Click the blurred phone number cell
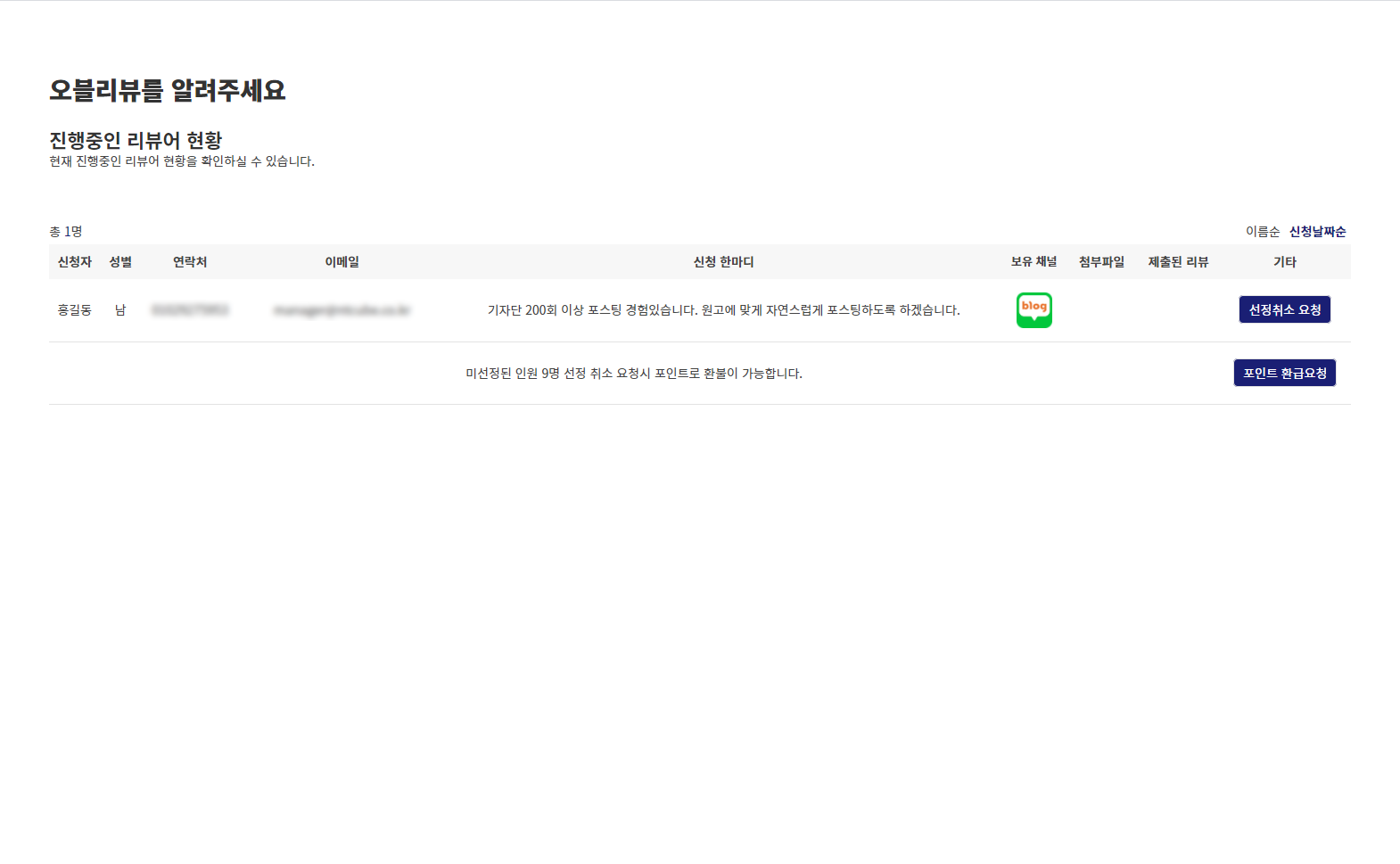The width and height of the screenshot is (1400, 864). click(x=190, y=310)
